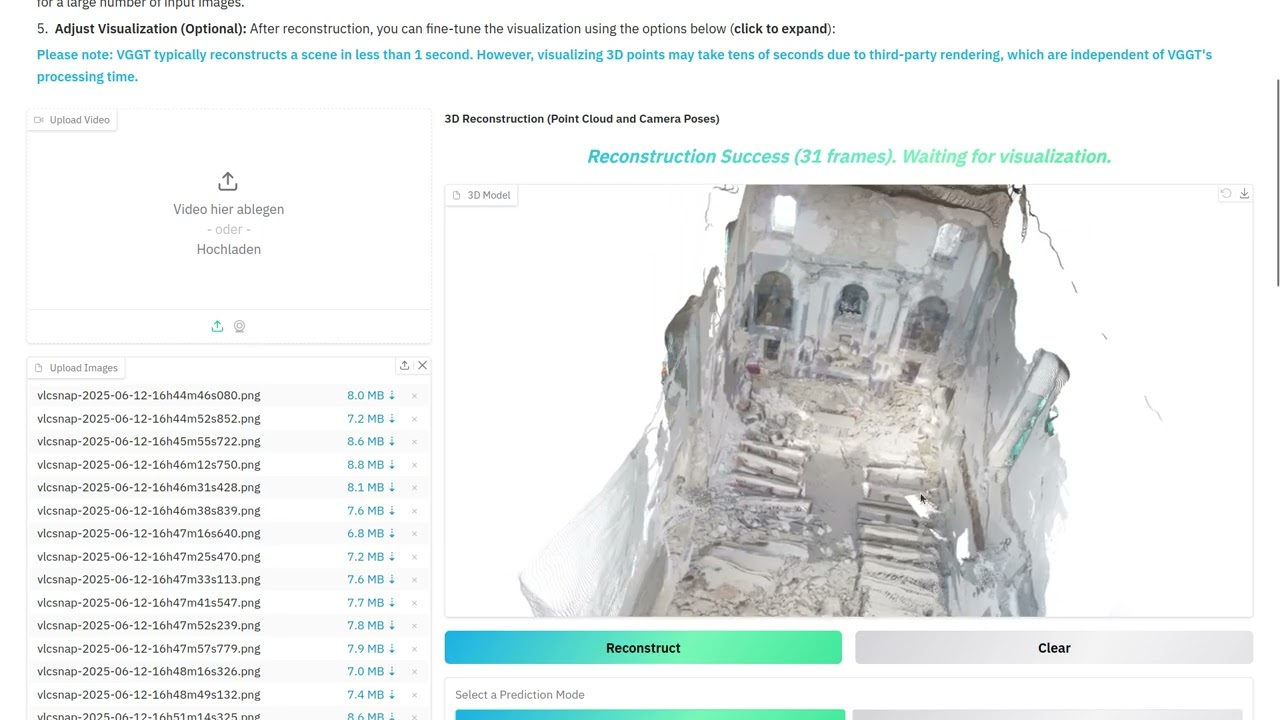
Task: Remove vlcsnap-2025-06-12-16h44m46s080.png with its X
Action: click(x=414, y=396)
